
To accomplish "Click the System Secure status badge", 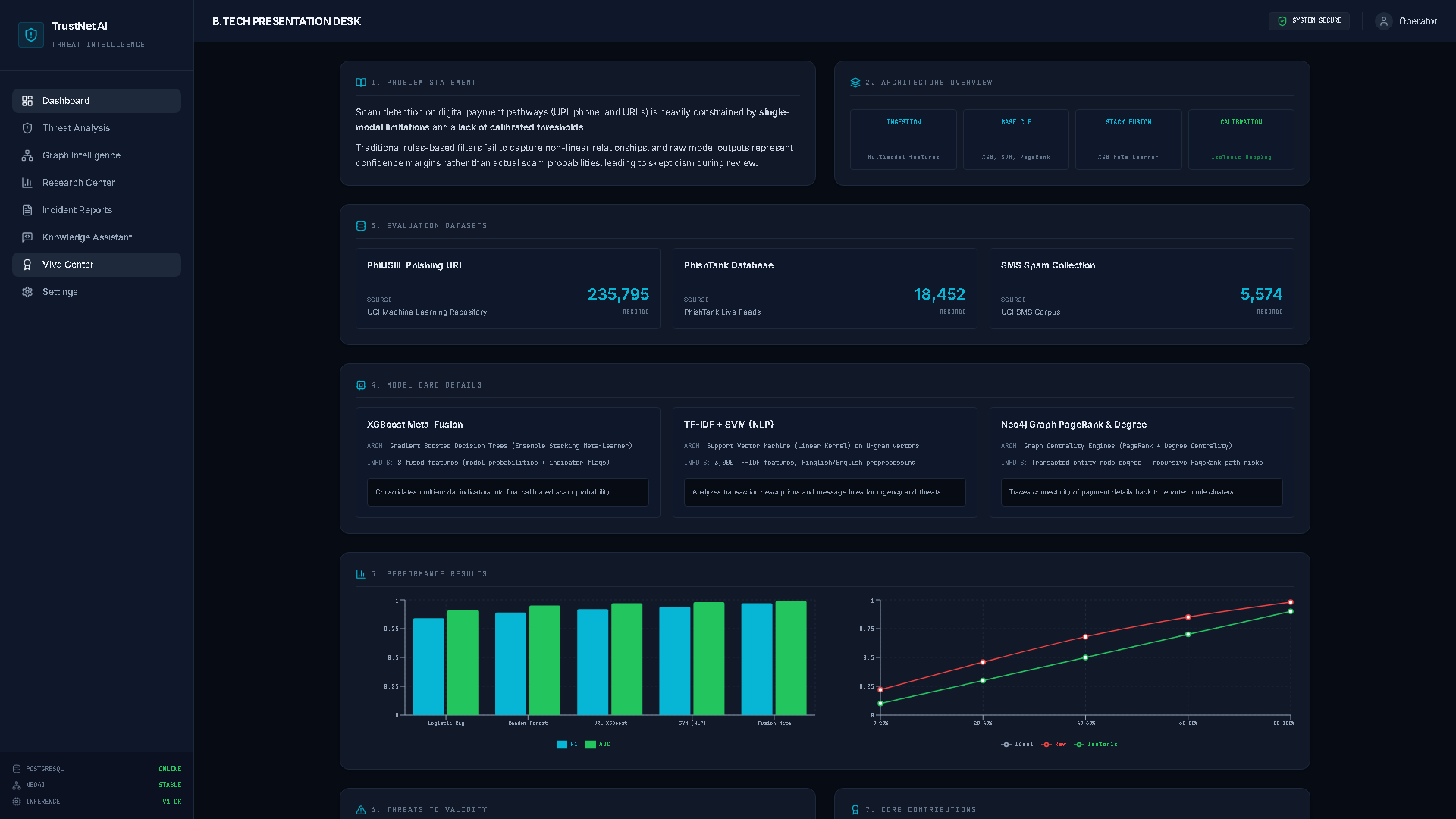I will (x=1309, y=21).
